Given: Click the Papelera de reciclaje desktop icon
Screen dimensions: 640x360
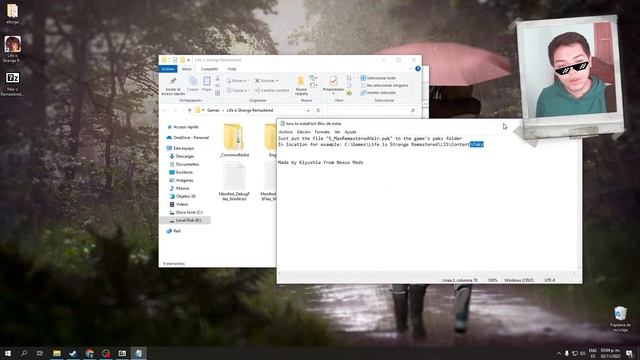Looking at the screenshot, I should 620,319.
